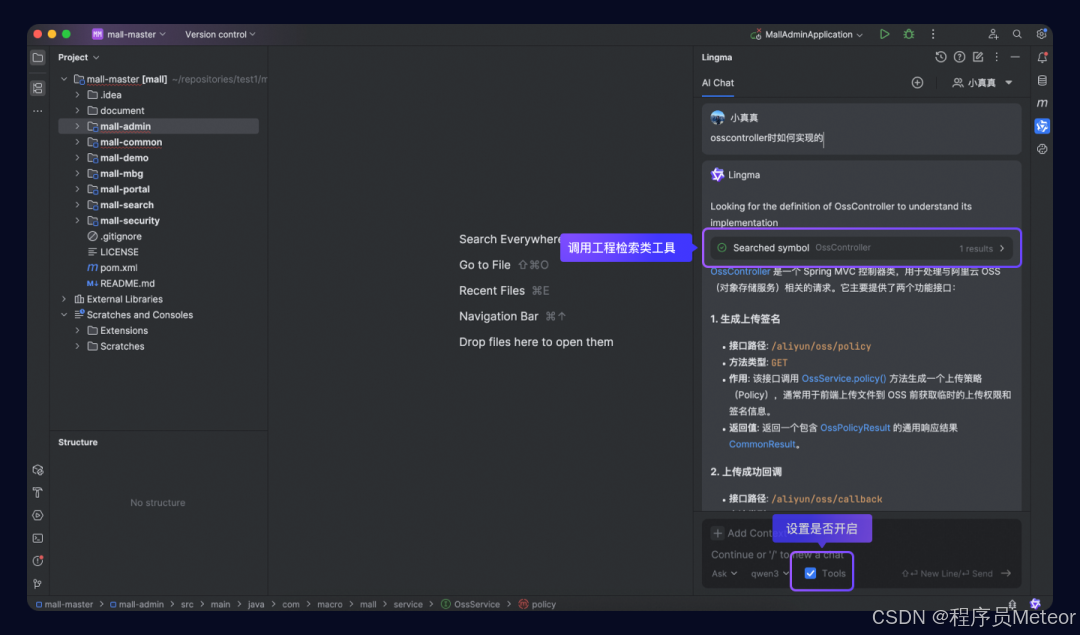
Task: Select the Lingma tool window icon in the right stripe
Action: [1042, 126]
